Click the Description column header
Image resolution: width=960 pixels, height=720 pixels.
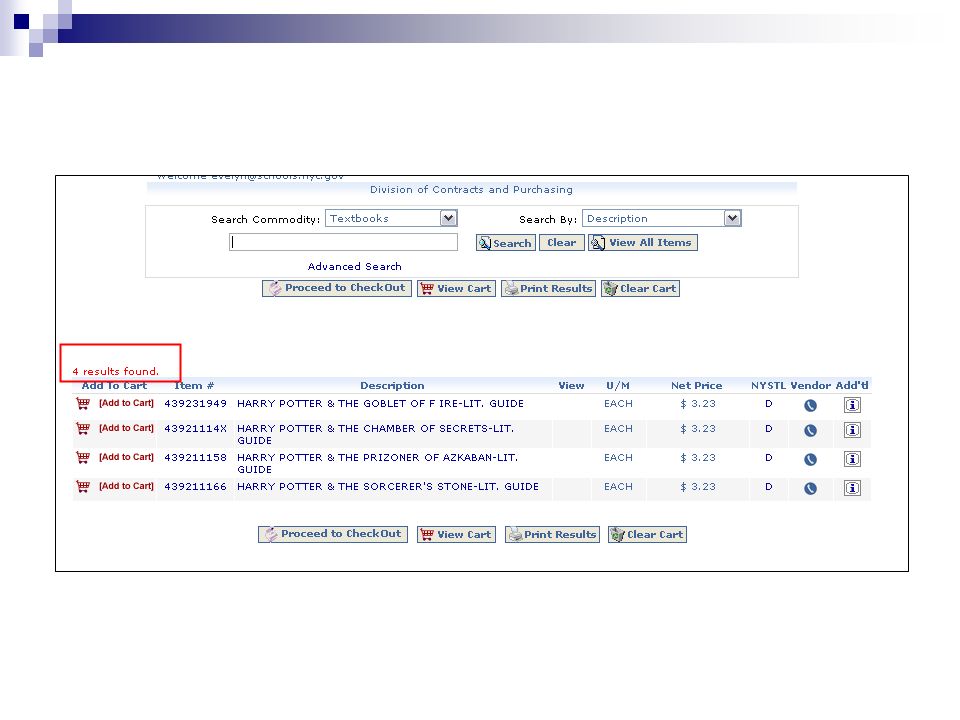tap(392, 386)
